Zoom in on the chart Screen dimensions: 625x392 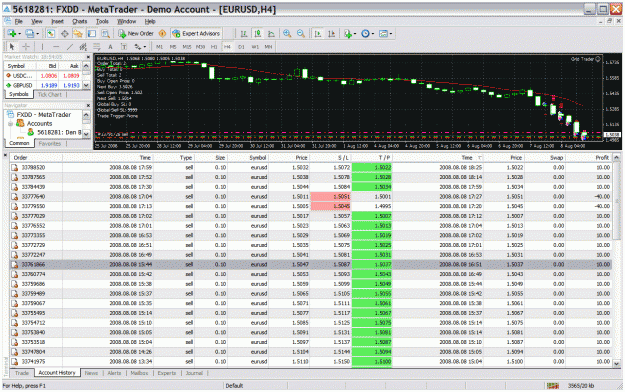click(x=287, y=34)
